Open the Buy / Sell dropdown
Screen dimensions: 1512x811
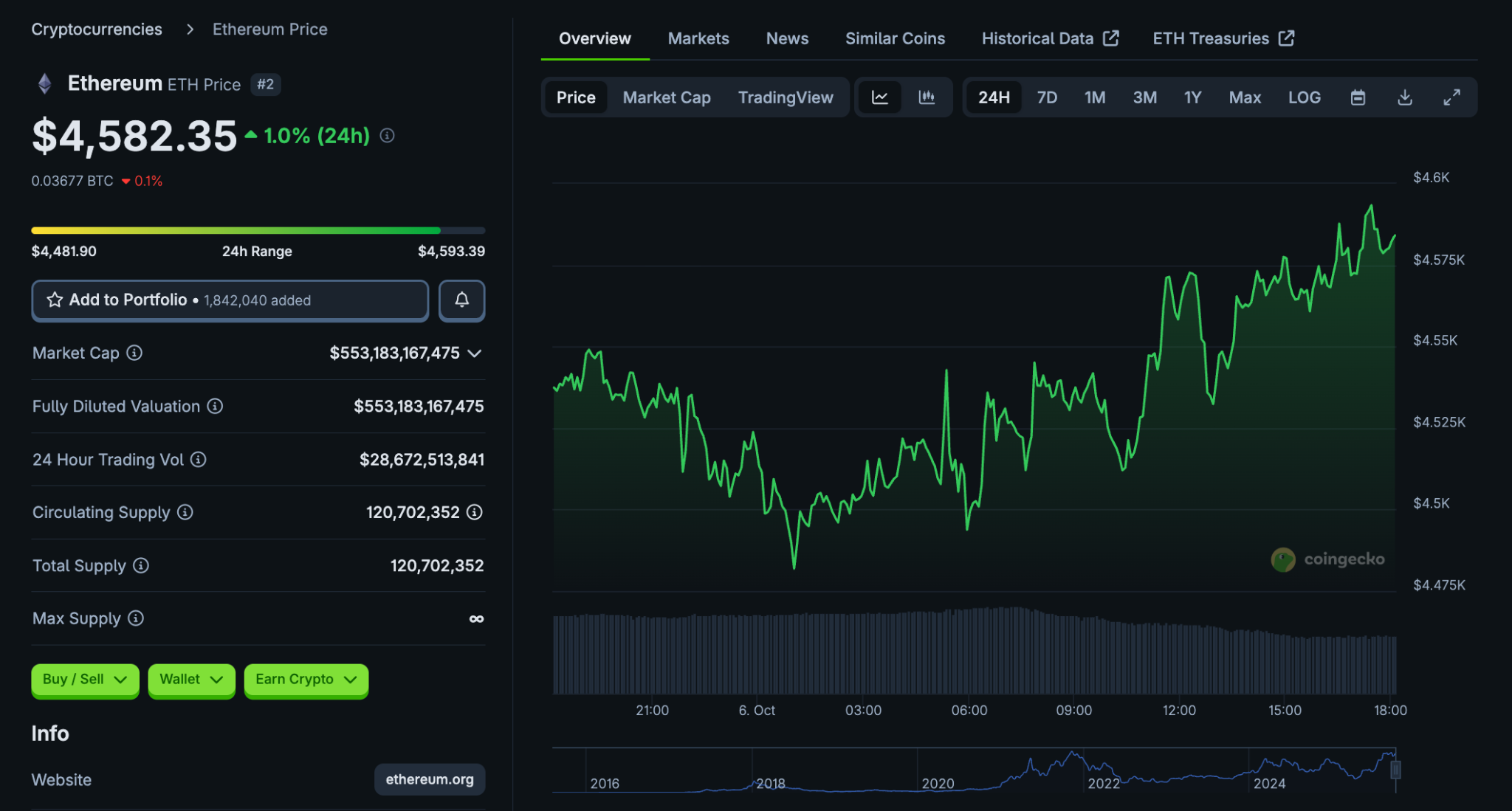(85, 679)
